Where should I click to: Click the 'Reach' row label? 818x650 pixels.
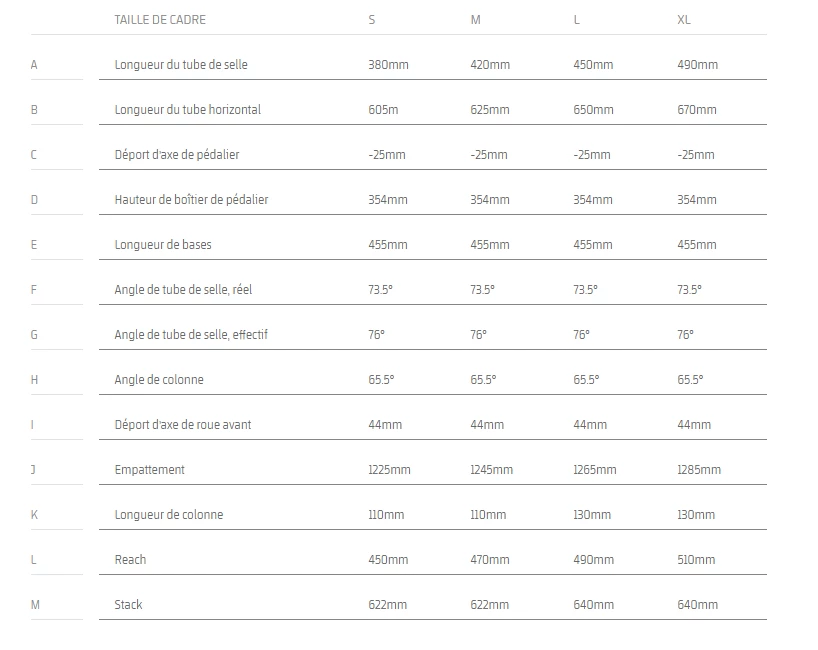131,560
